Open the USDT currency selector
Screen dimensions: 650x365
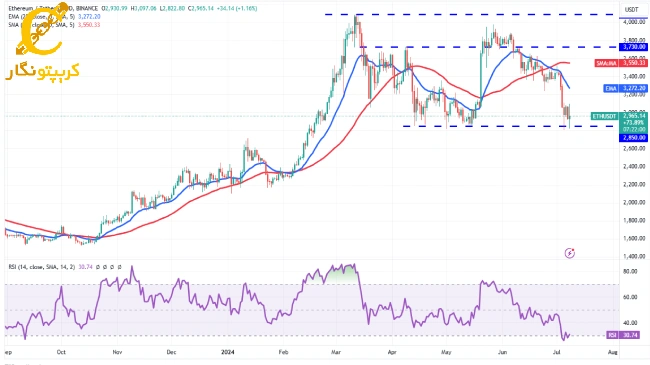click(x=631, y=10)
